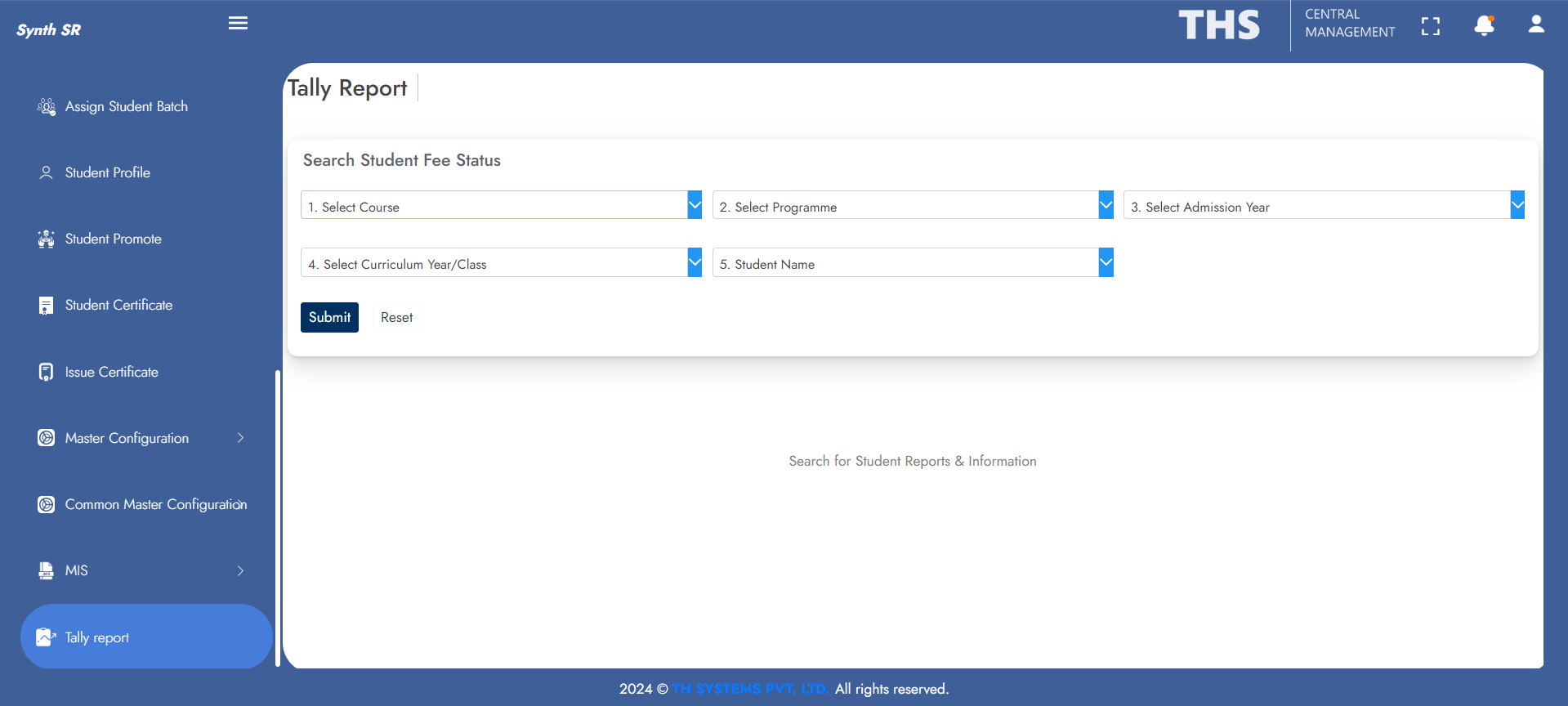Click the Student Promote icon

[47, 239]
